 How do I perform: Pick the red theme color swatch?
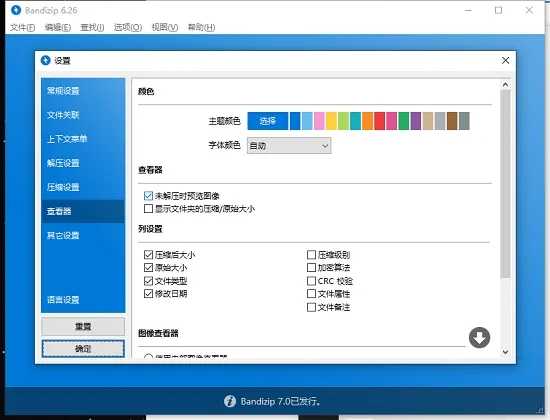click(380, 121)
